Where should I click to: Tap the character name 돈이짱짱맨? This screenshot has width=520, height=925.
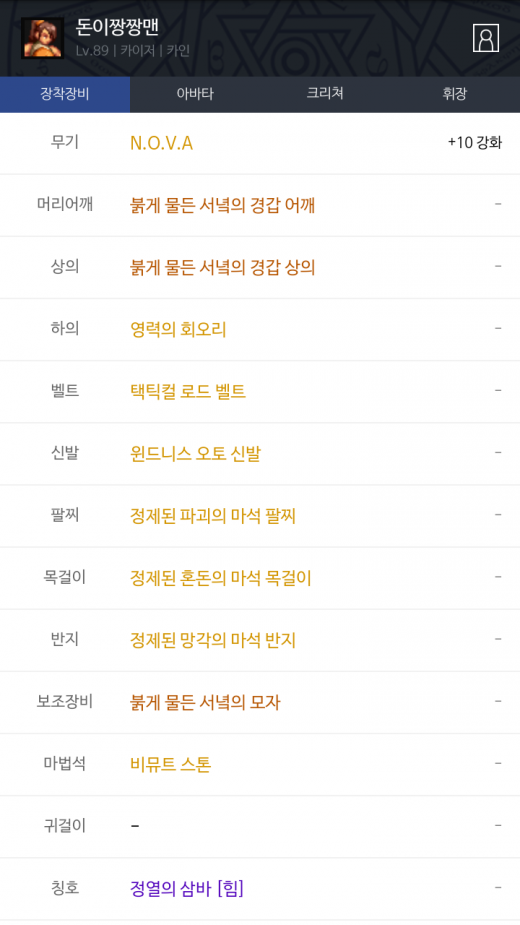tap(117, 27)
